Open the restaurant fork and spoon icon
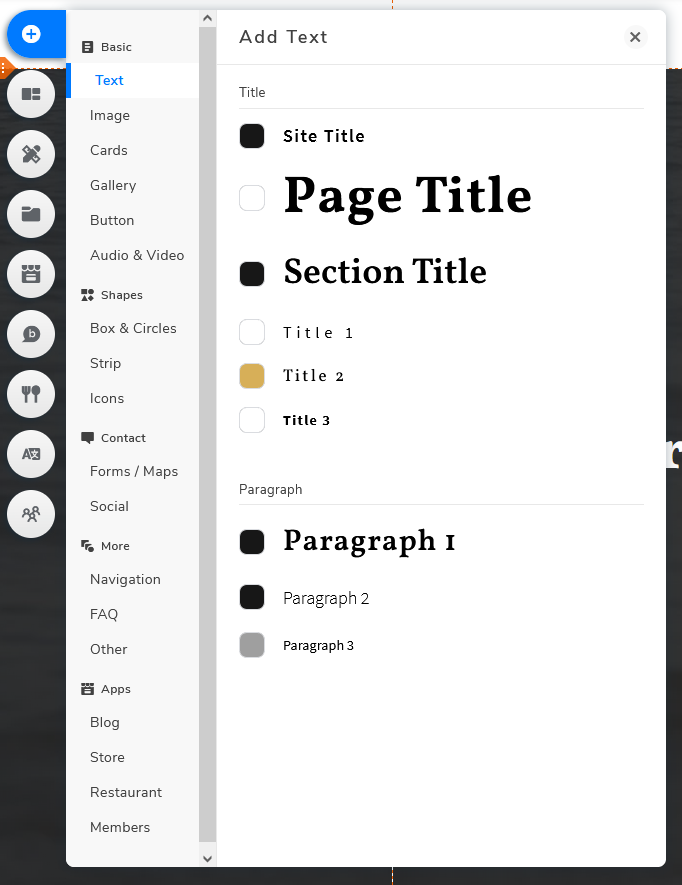This screenshot has width=682, height=885. pos(31,394)
